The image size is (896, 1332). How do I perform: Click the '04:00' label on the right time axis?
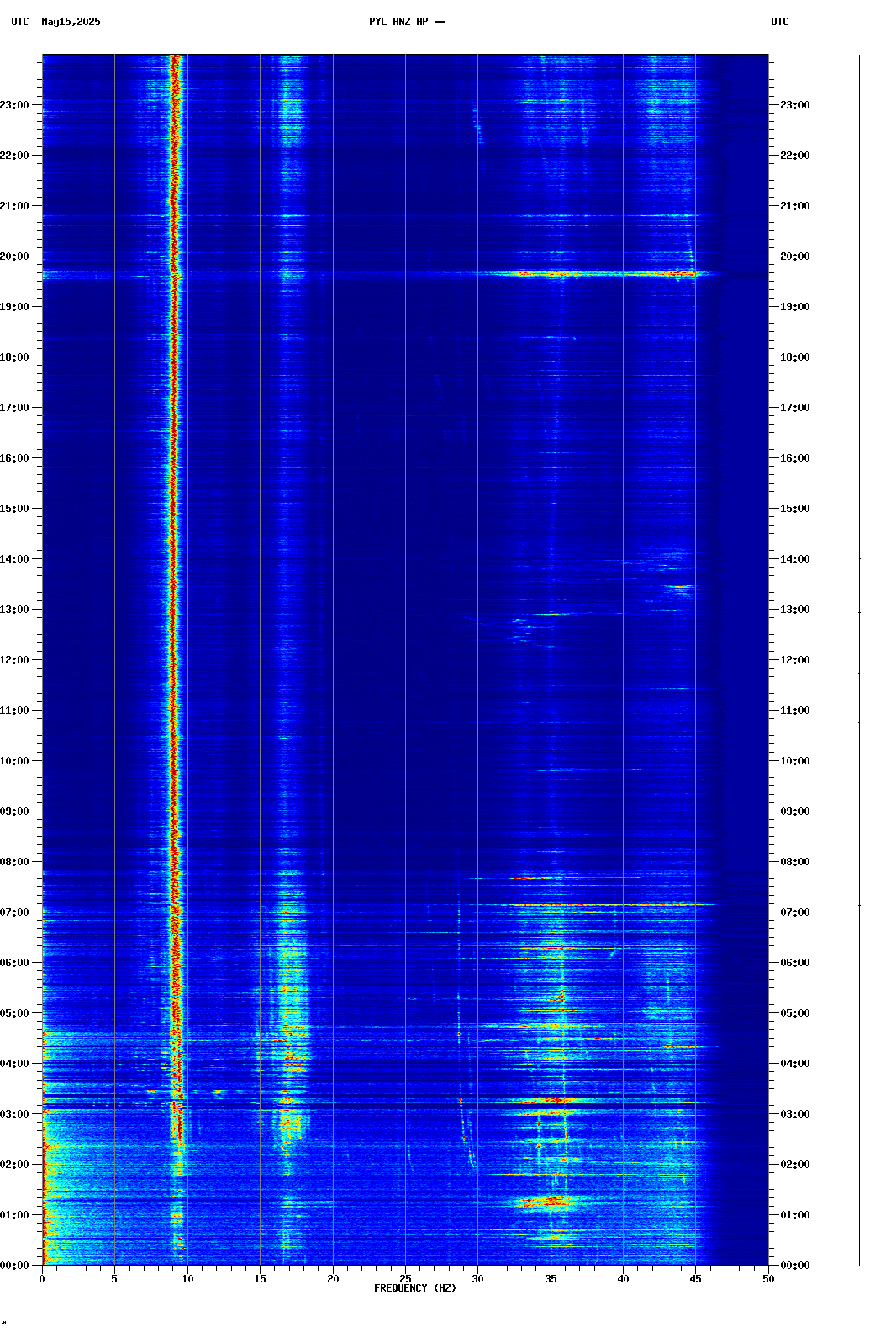(x=795, y=1064)
